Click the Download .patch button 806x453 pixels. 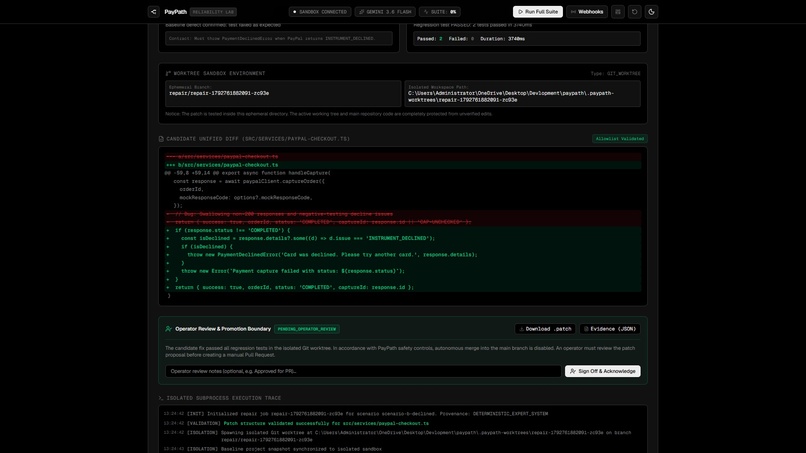(x=545, y=329)
